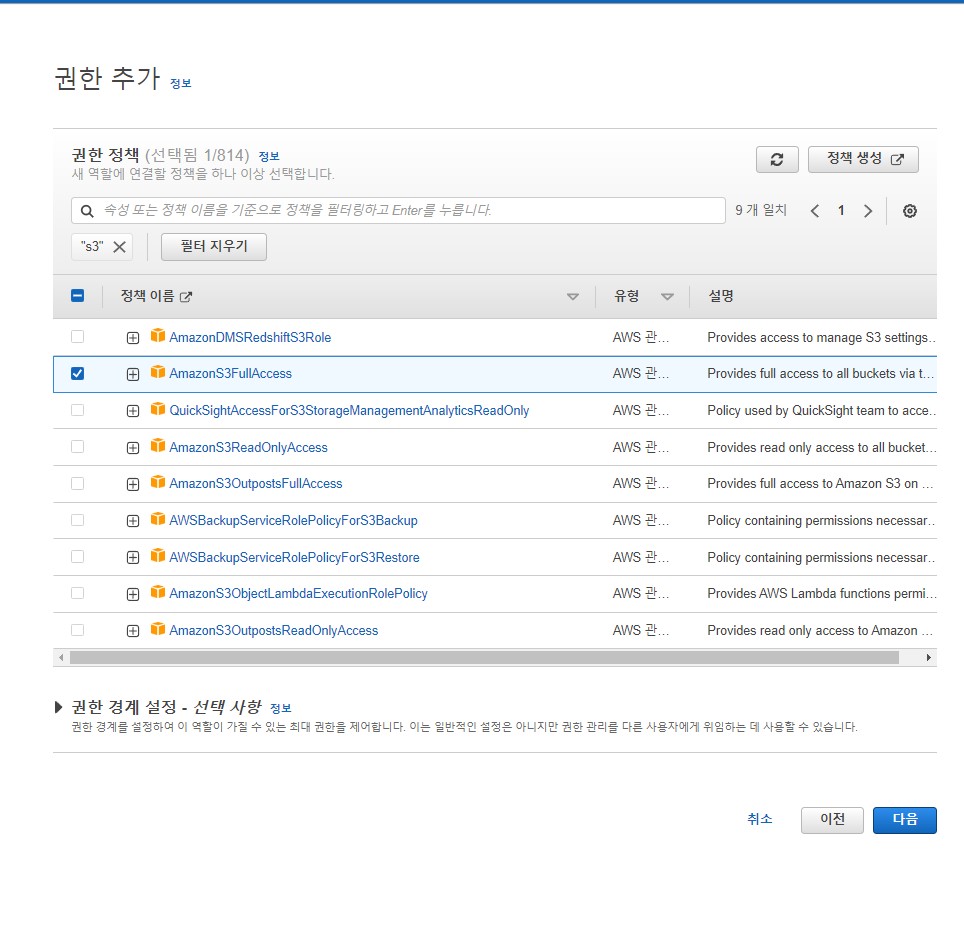Click the policy icon for AWSBackupServiceRolePolicyForS3Restore
Image resolution: width=964 pixels, height=946 pixels.
coord(158,556)
